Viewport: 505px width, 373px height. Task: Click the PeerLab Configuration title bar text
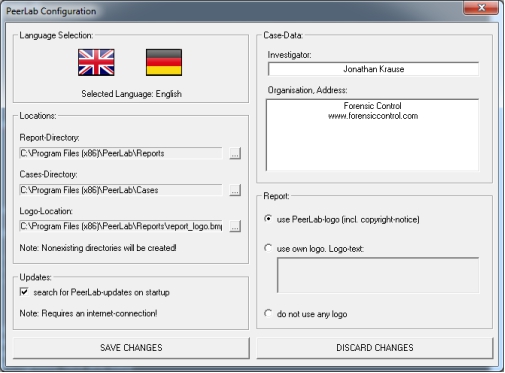51,11
